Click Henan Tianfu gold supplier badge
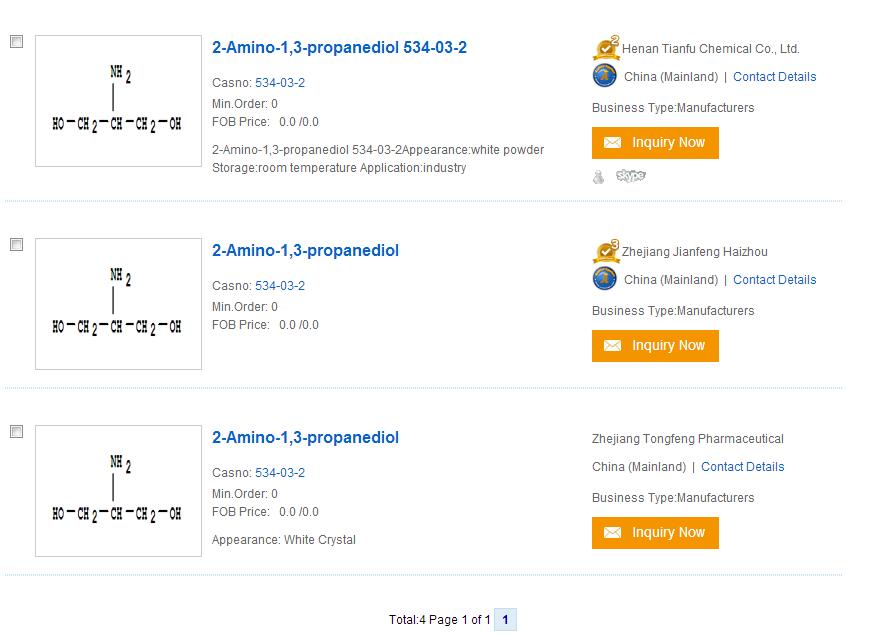Screen dimensions: 879x634 click(x=606, y=48)
